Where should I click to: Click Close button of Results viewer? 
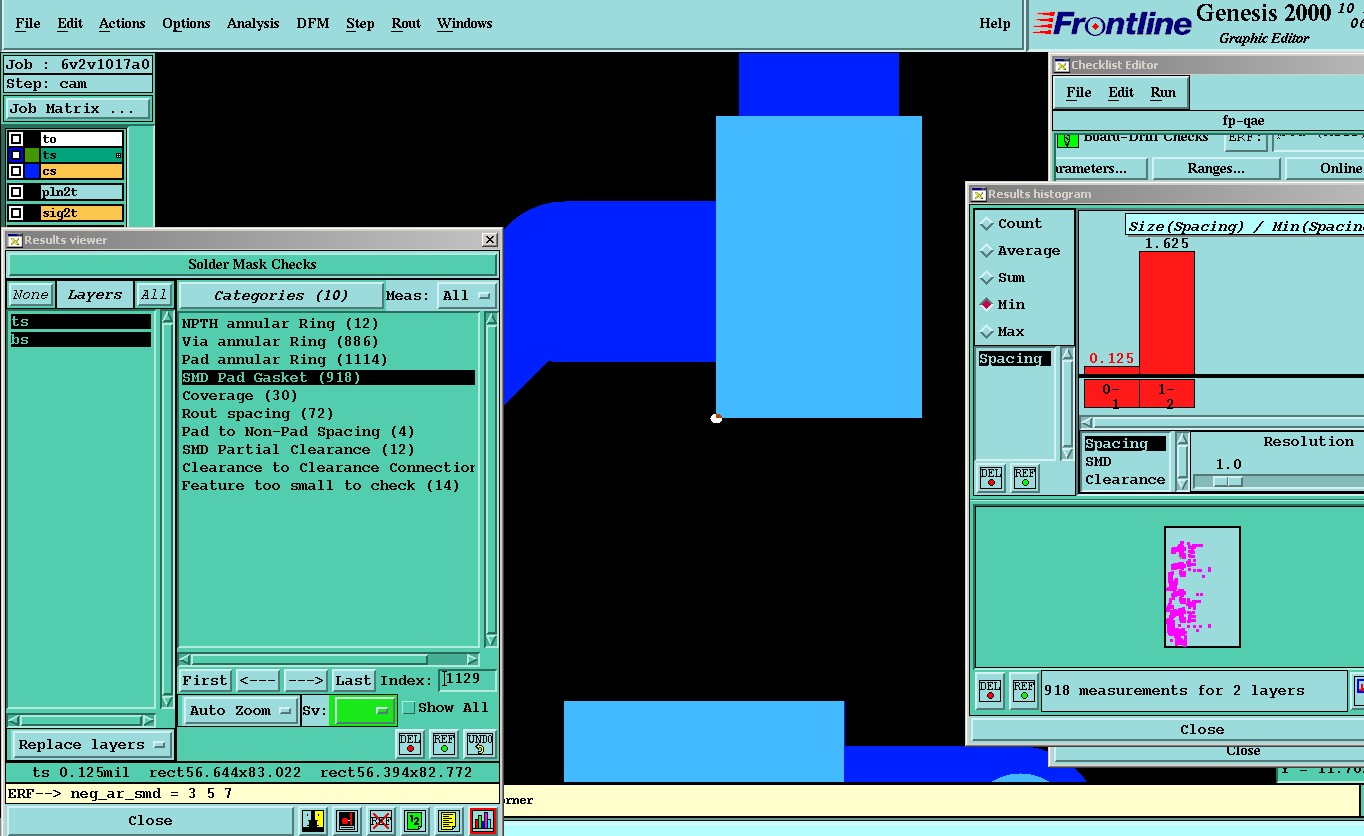pos(150,821)
